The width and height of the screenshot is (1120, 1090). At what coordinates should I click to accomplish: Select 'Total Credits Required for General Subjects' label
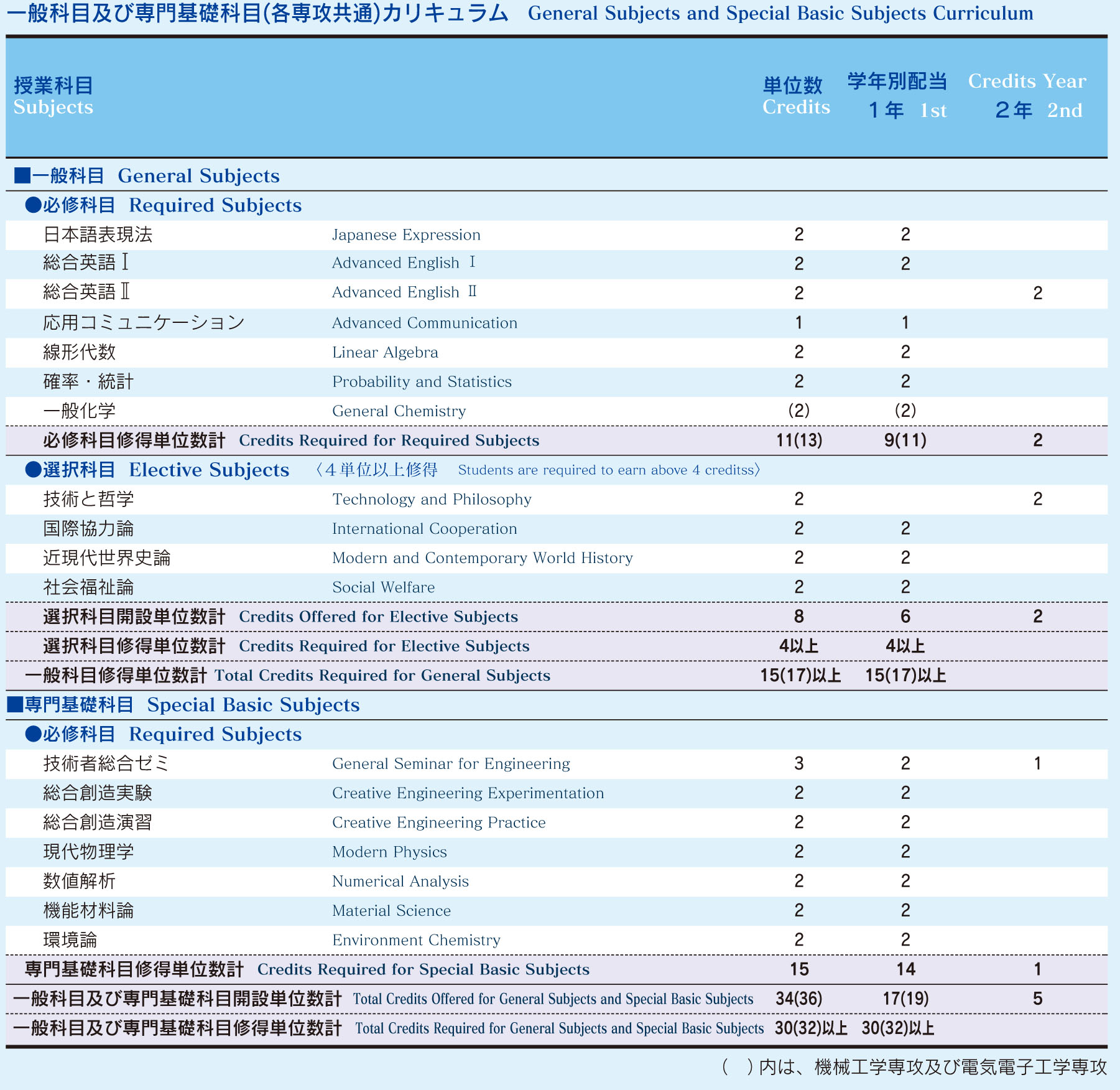pos(382,675)
